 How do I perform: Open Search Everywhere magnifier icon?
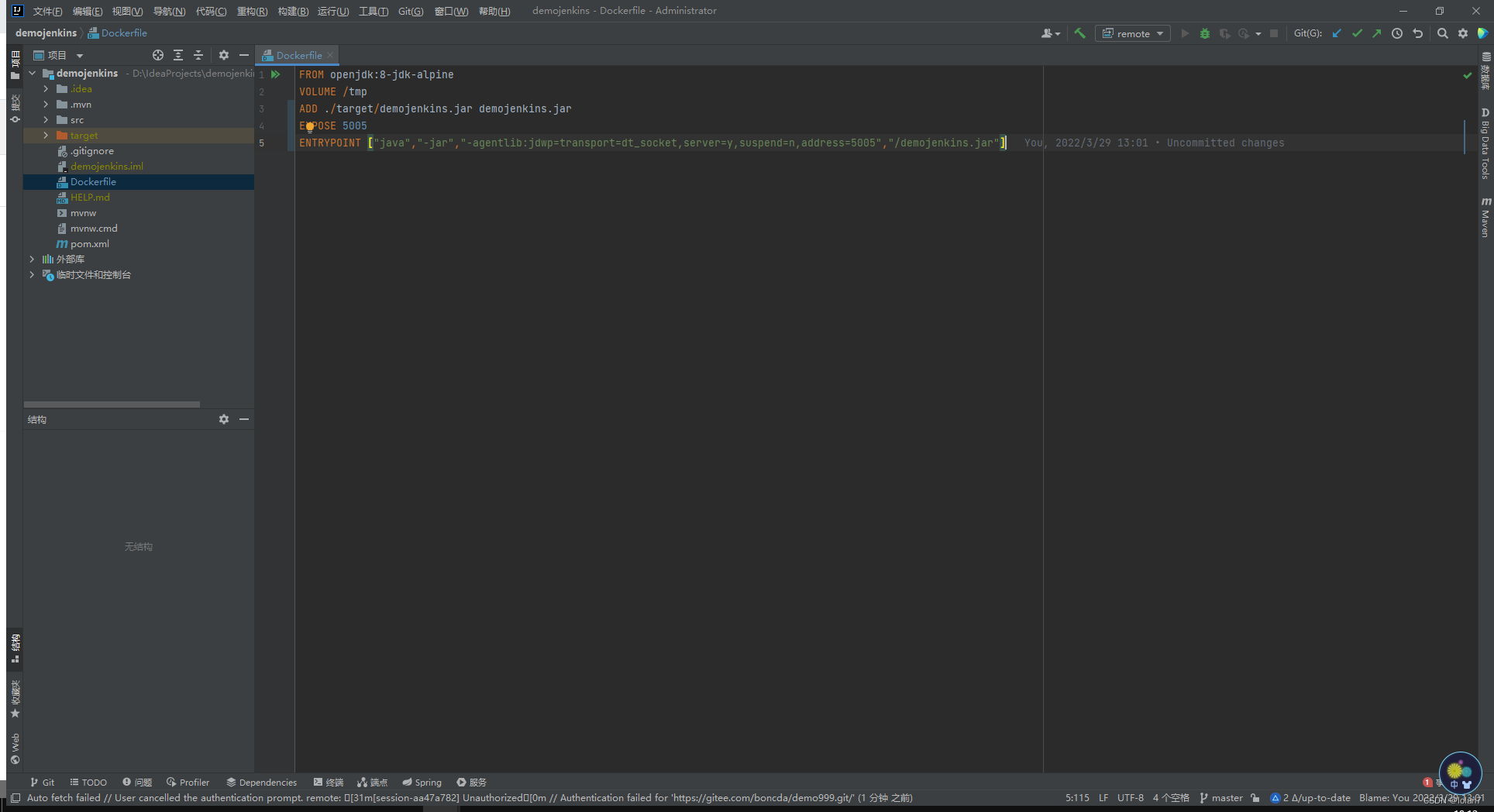(1442, 33)
